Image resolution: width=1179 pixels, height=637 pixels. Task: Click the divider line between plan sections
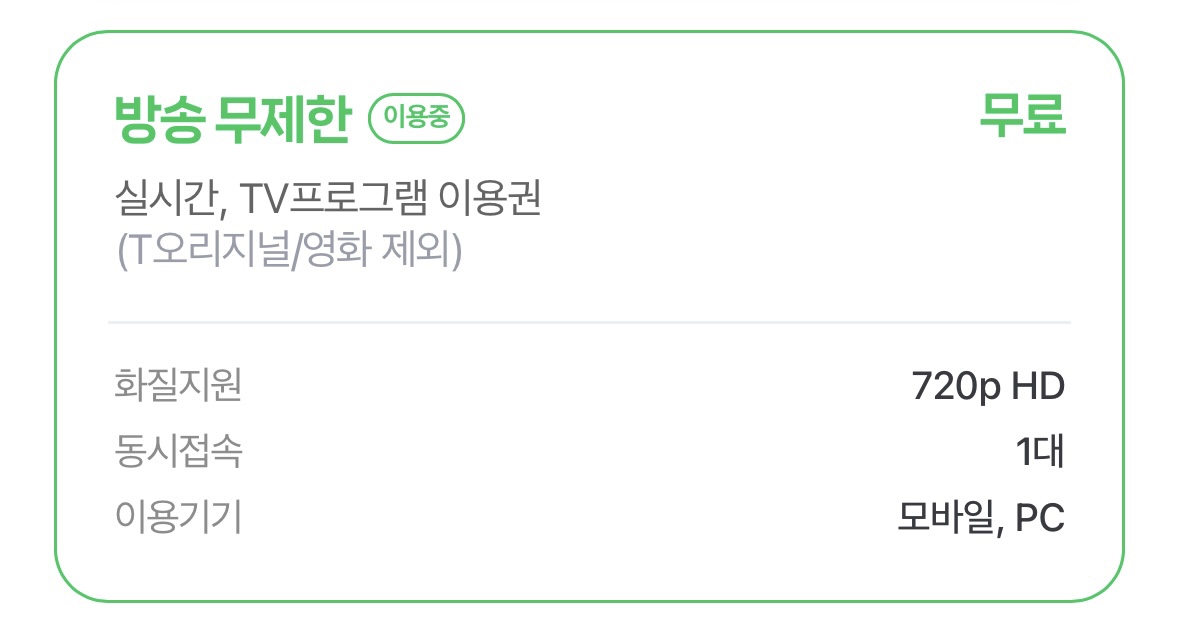point(590,320)
